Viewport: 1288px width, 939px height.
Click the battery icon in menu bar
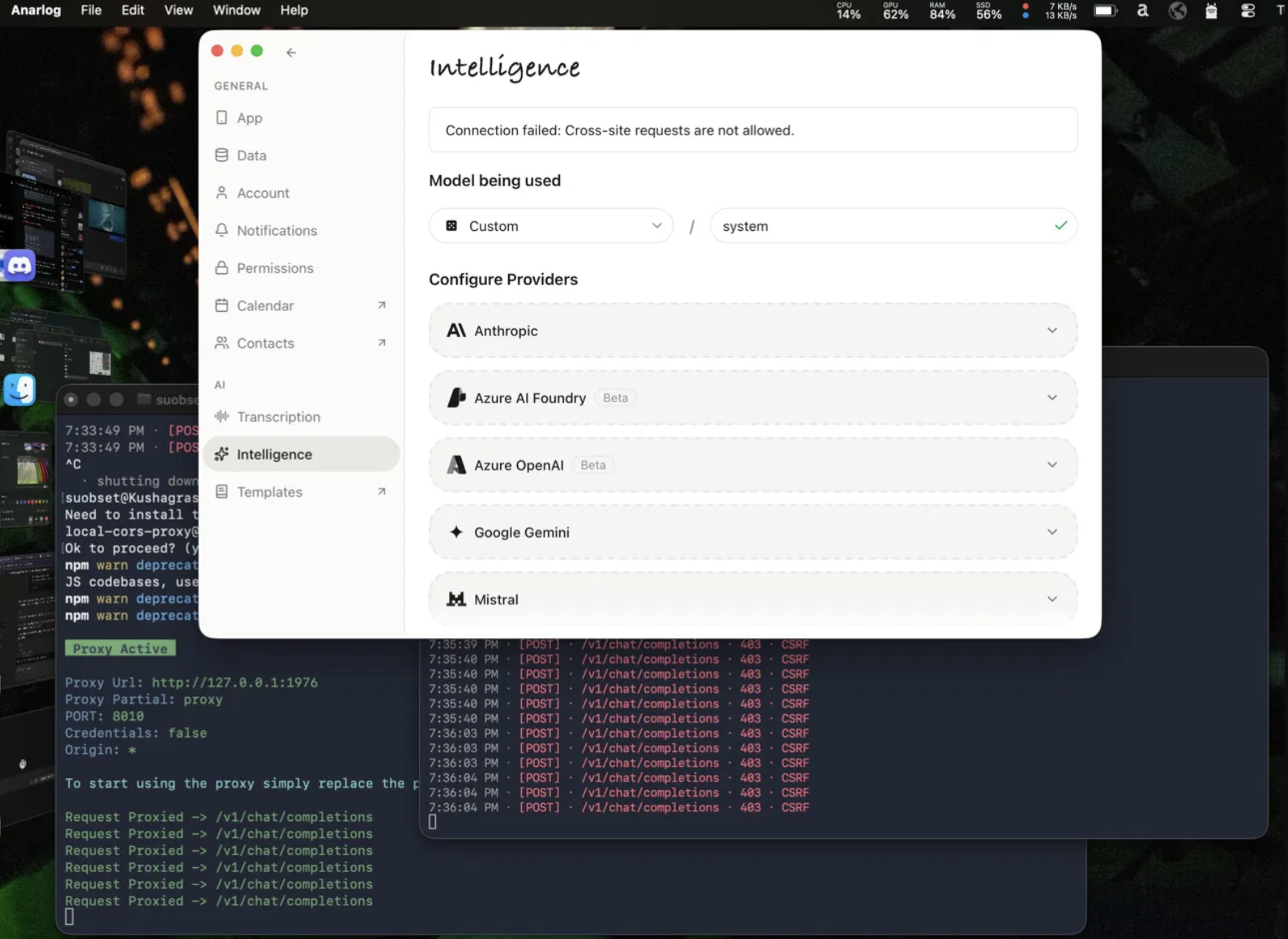pyautogui.click(x=1105, y=11)
